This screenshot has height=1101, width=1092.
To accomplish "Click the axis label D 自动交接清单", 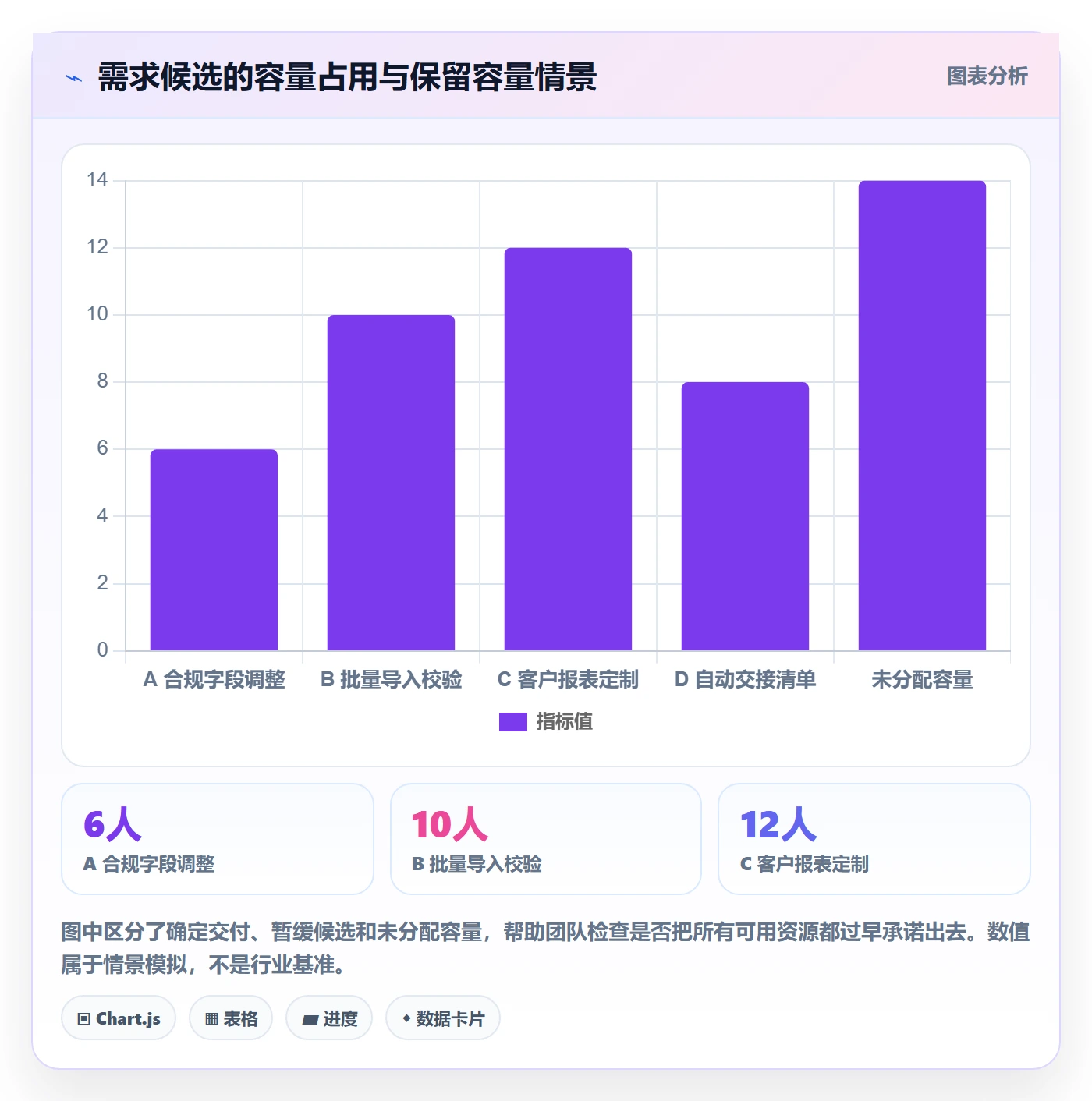I will 745,680.
